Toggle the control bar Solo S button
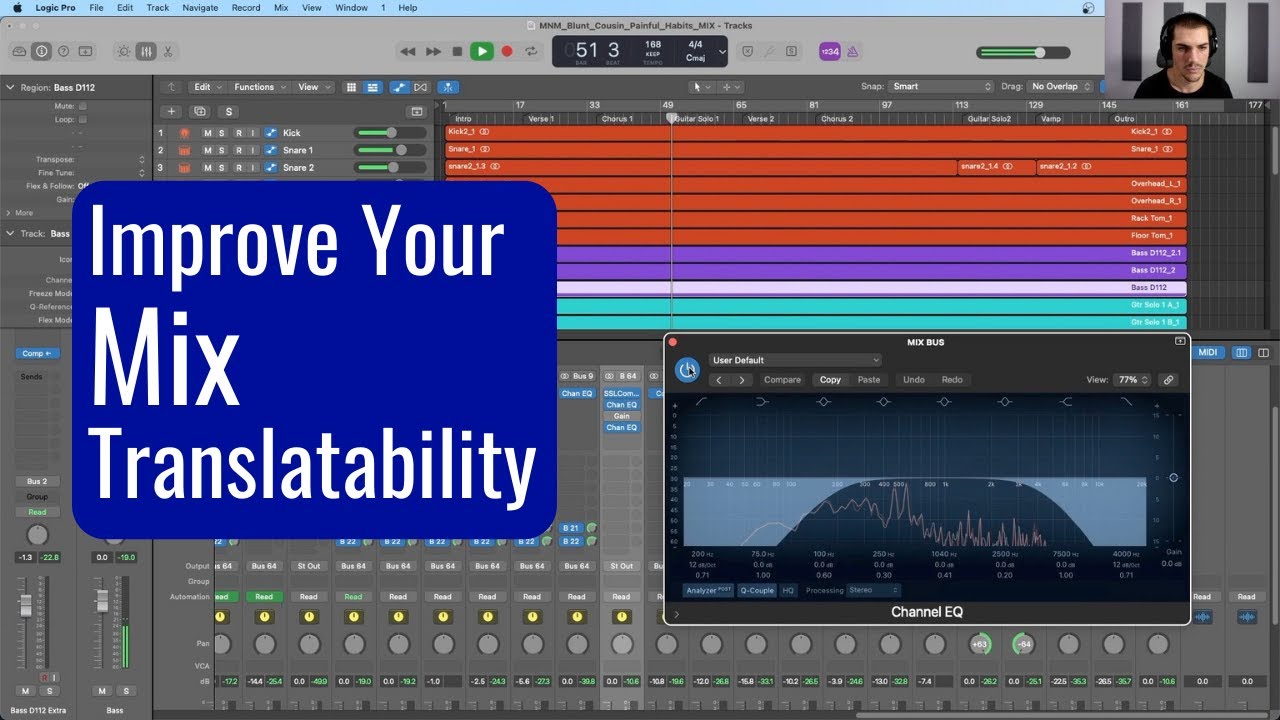 coord(791,51)
